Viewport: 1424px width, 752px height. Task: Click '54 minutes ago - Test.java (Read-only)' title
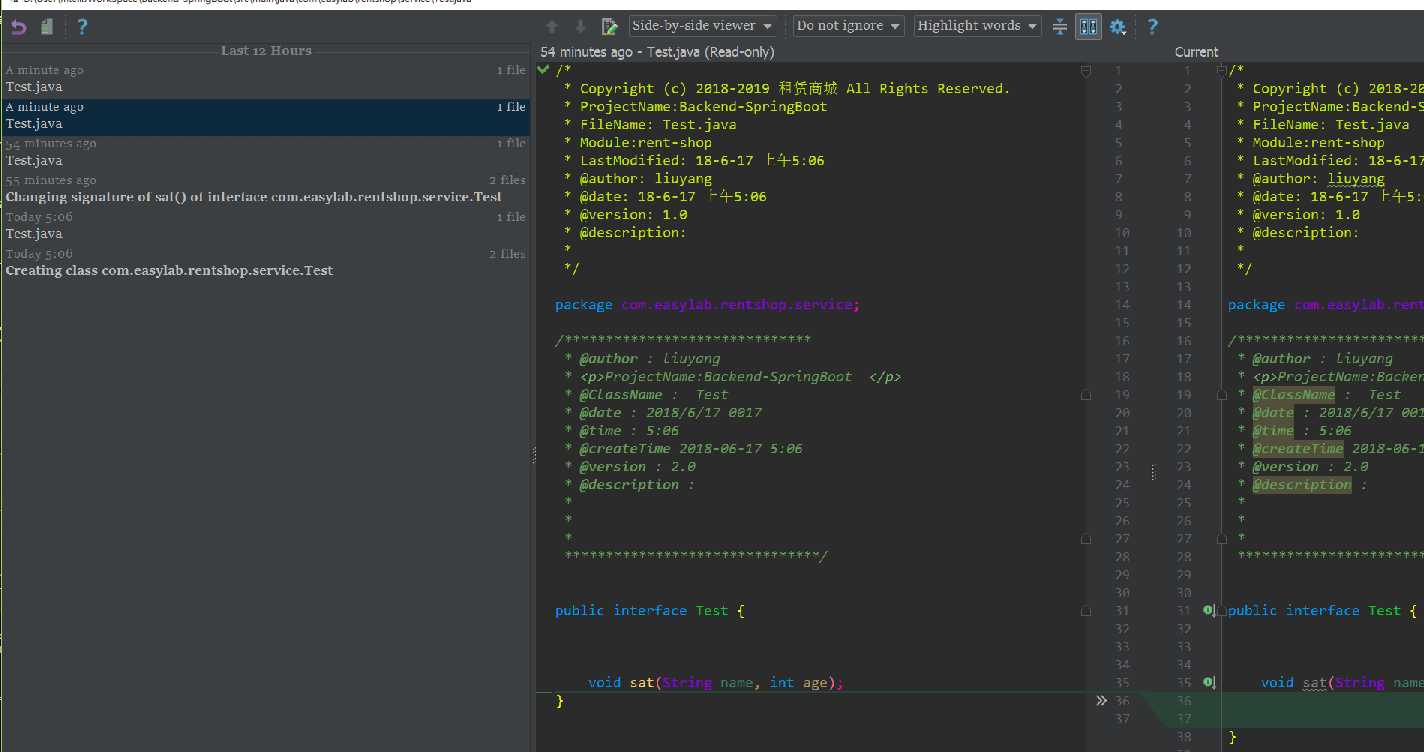pos(657,52)
